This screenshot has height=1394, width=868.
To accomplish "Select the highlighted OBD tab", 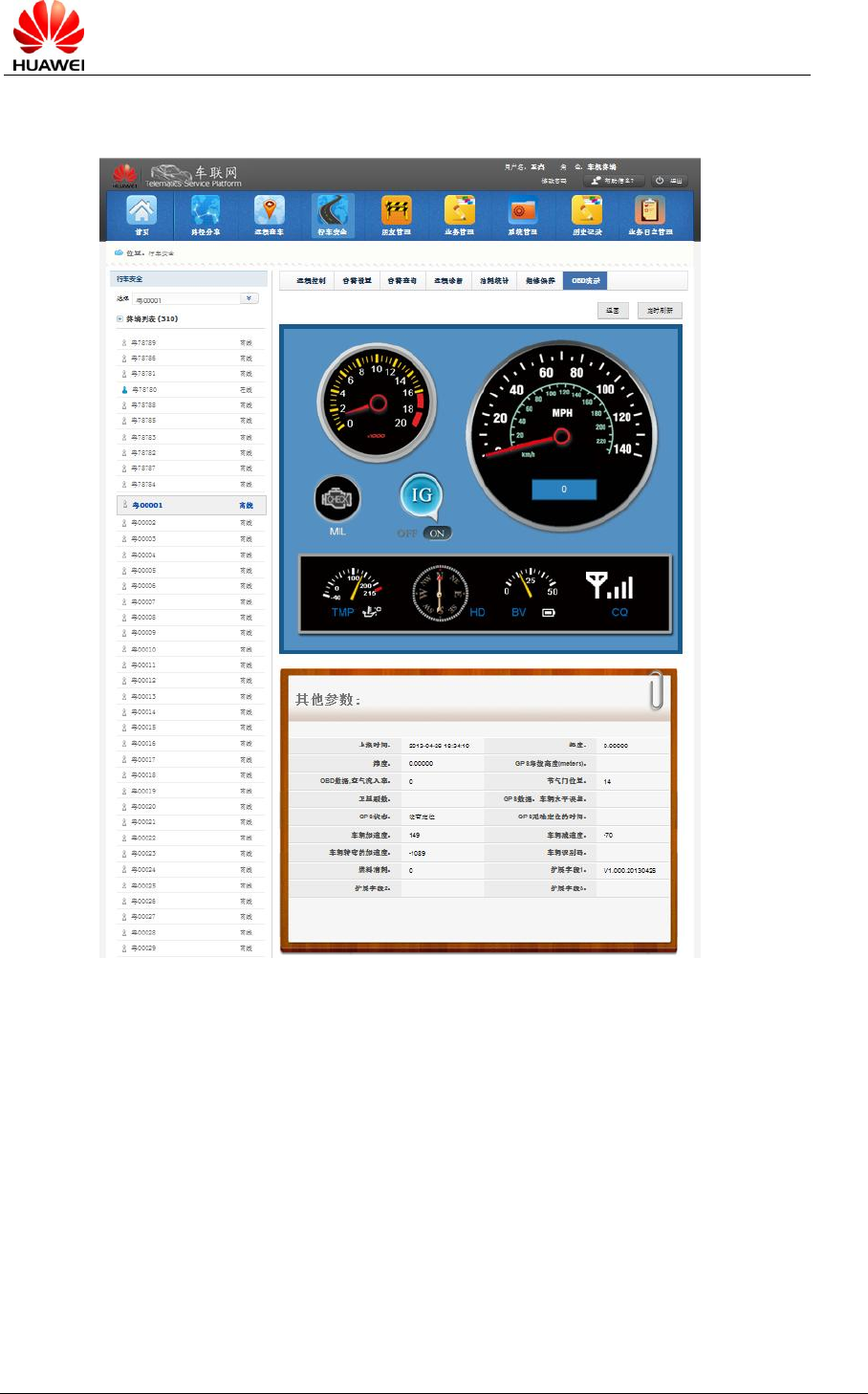I will point(585,281).
